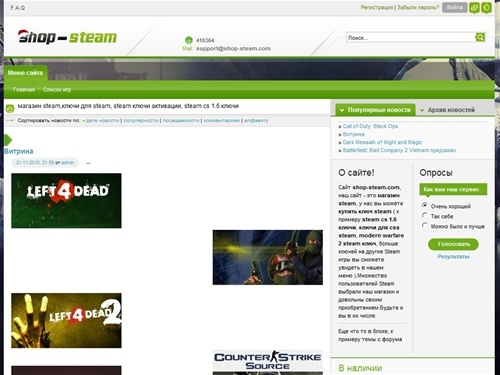Click the О сайте! heading
Screen dimensions: 500x375
click(x=356, y=173)
